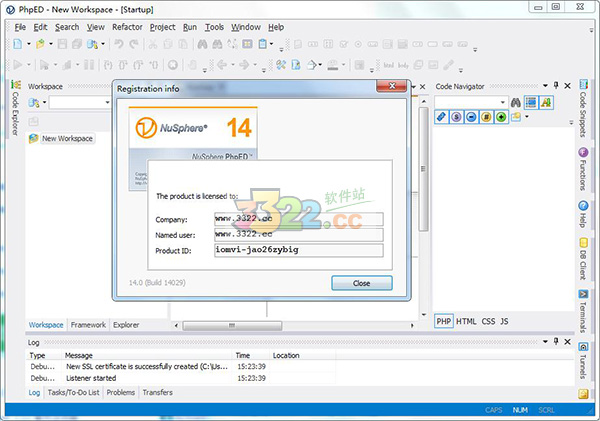This screenshot has height=421, width=600.
Task: Select New Workspace tree item
Action: point(67,139)
